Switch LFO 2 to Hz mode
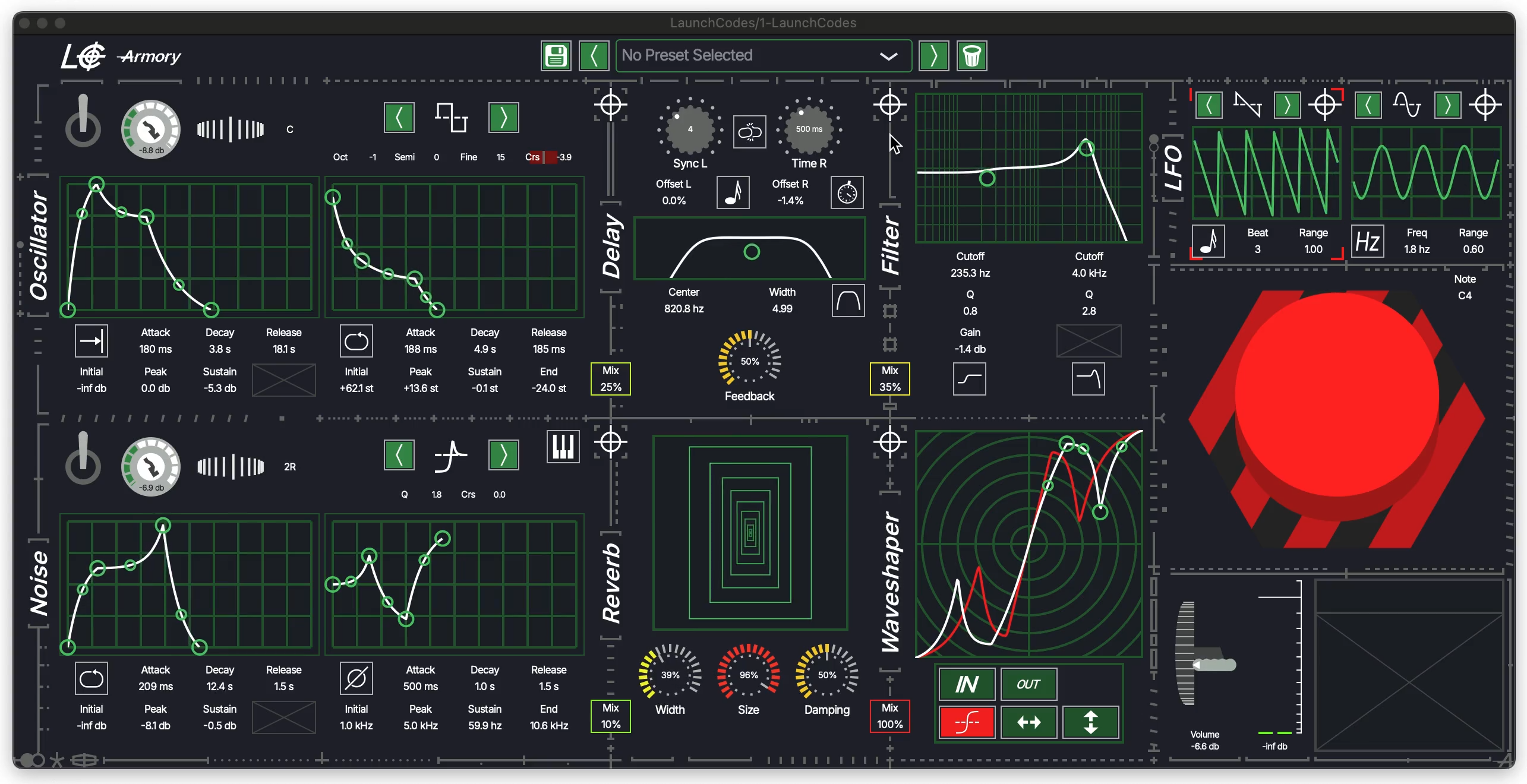 pyautogui.click(x=1368, y=241)
